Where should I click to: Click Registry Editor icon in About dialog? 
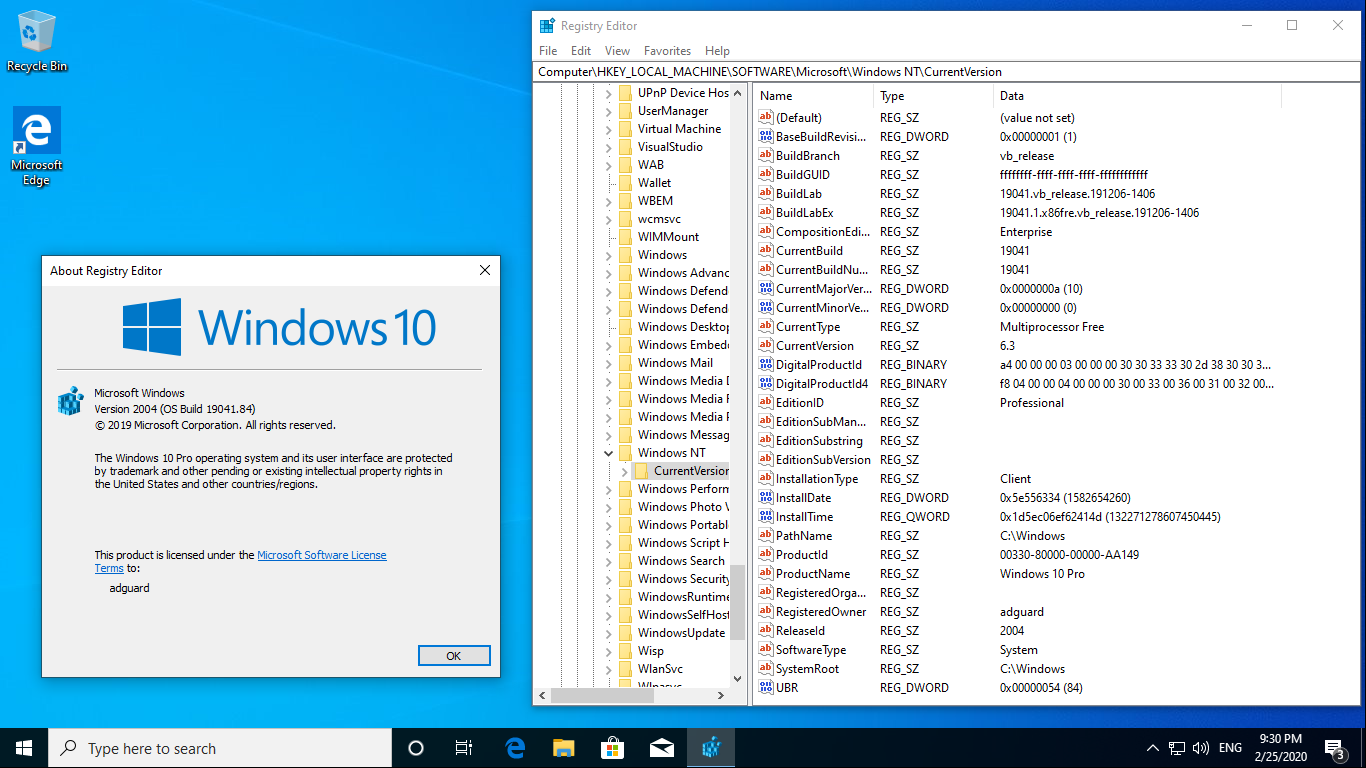click(x=71, y=402)
